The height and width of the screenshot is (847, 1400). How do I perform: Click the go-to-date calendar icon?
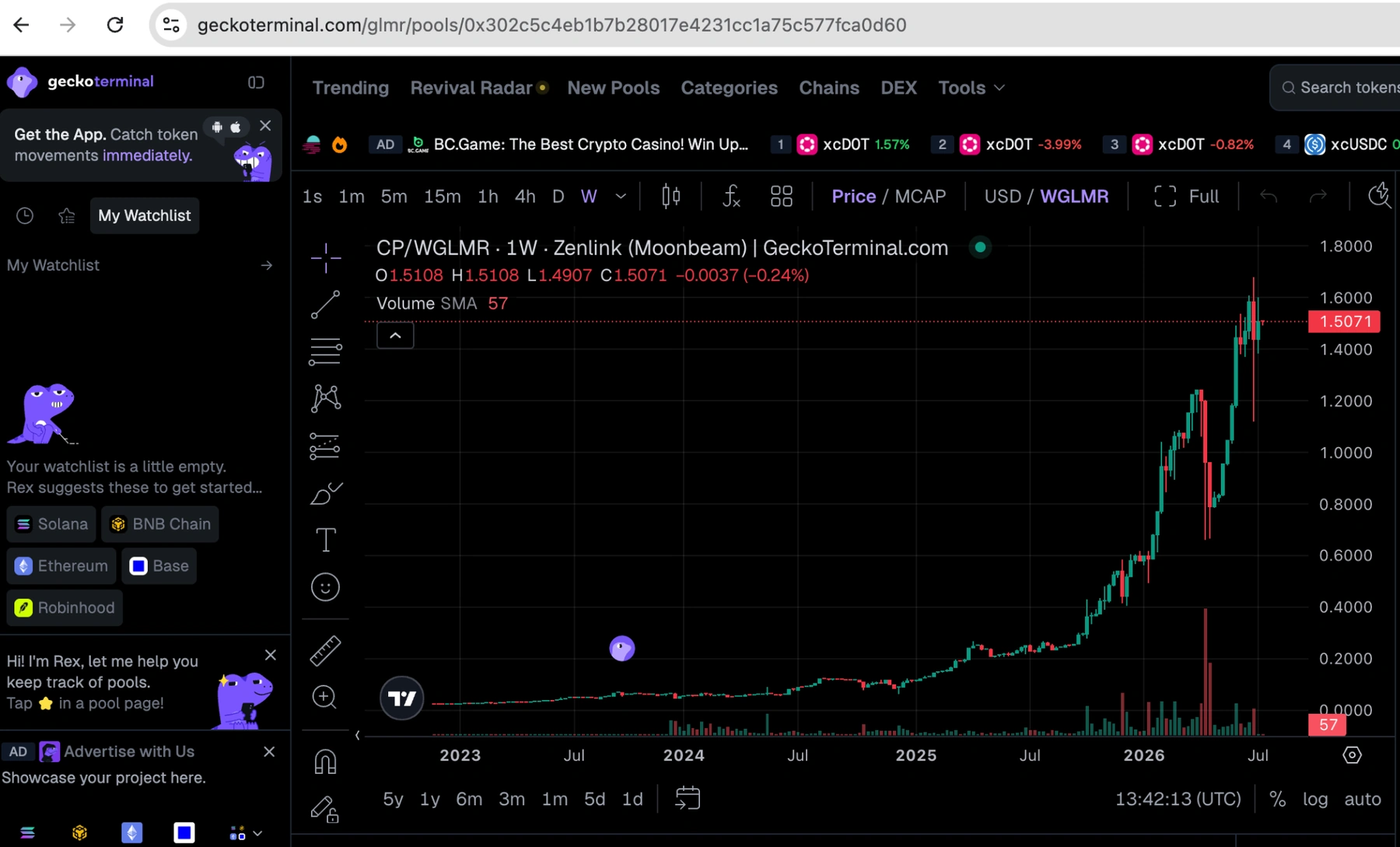[688, 799]
